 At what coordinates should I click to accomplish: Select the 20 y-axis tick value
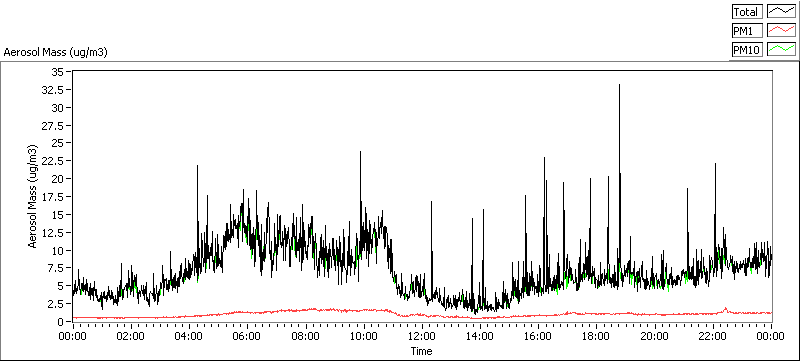58,179
